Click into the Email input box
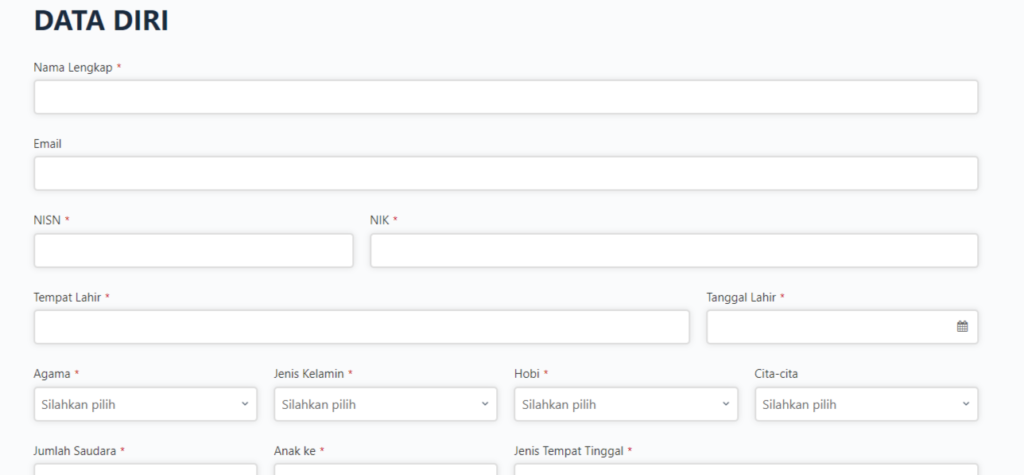Viewport: 1024px width, 475px height. [x=505, y=173]
